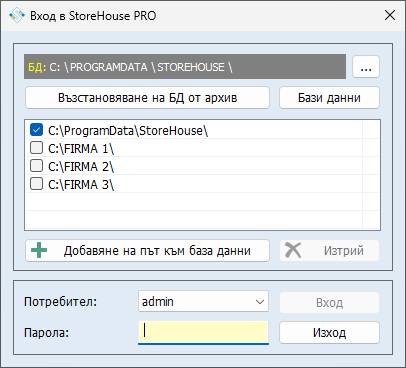The height and width of the screenshot is (368, 406).
Task: Browse database path with the ... button
Action: point(366,67)
